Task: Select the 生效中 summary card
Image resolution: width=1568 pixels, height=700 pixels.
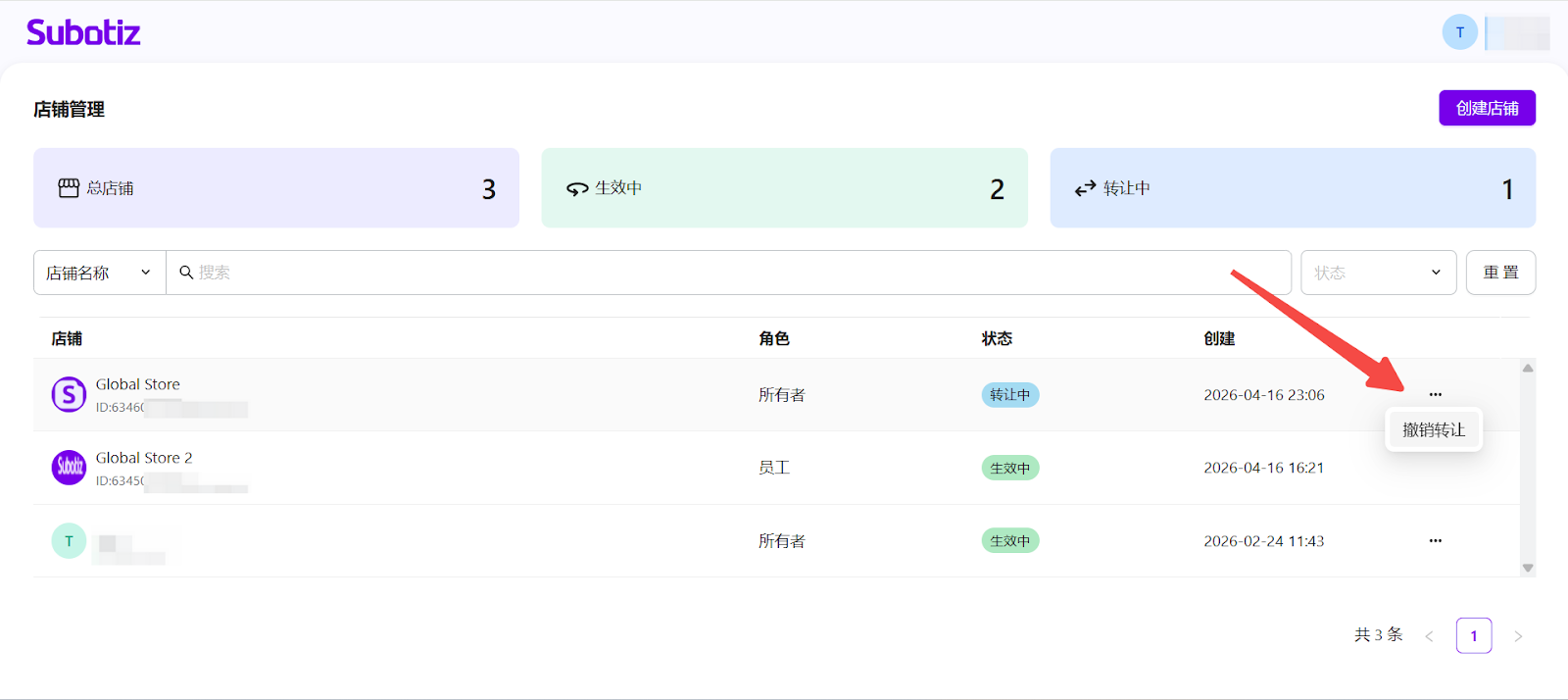Action: [784, 188]
